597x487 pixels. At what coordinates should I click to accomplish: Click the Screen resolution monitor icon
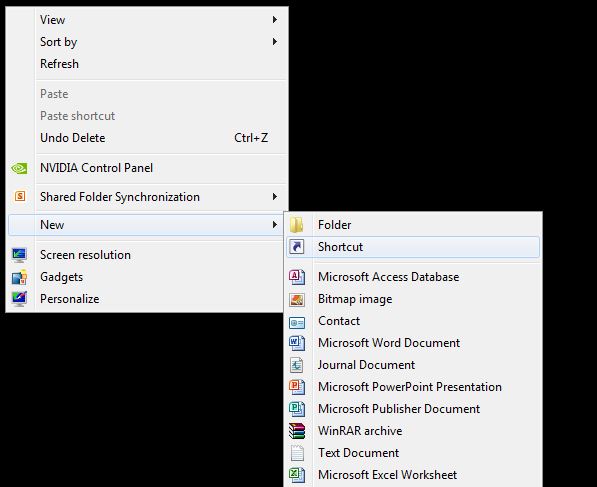coord(19,255)
